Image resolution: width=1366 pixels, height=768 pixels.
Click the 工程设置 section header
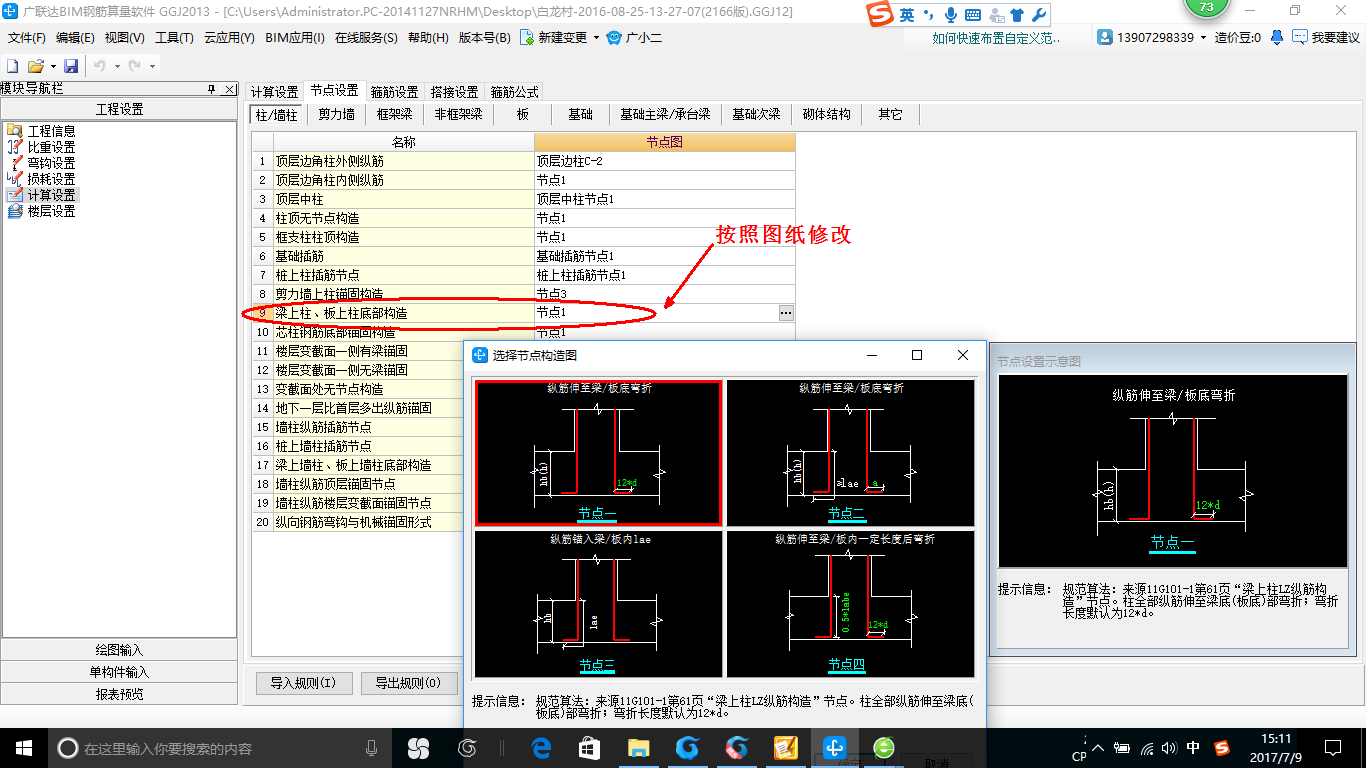point(119,109)
